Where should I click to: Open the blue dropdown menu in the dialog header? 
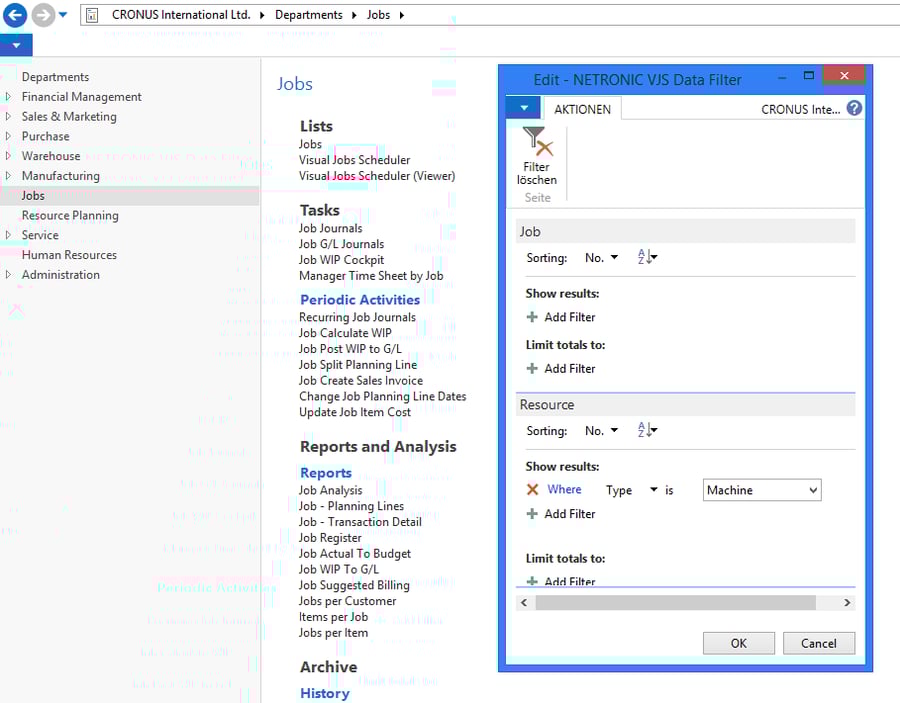coord(521,108)
